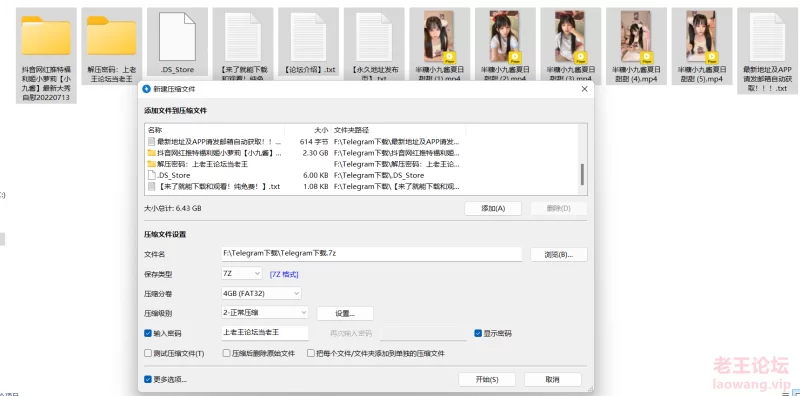
Task: Select the 【来了就能下载 text file icon in Explorer
Action: pos(243,36)
